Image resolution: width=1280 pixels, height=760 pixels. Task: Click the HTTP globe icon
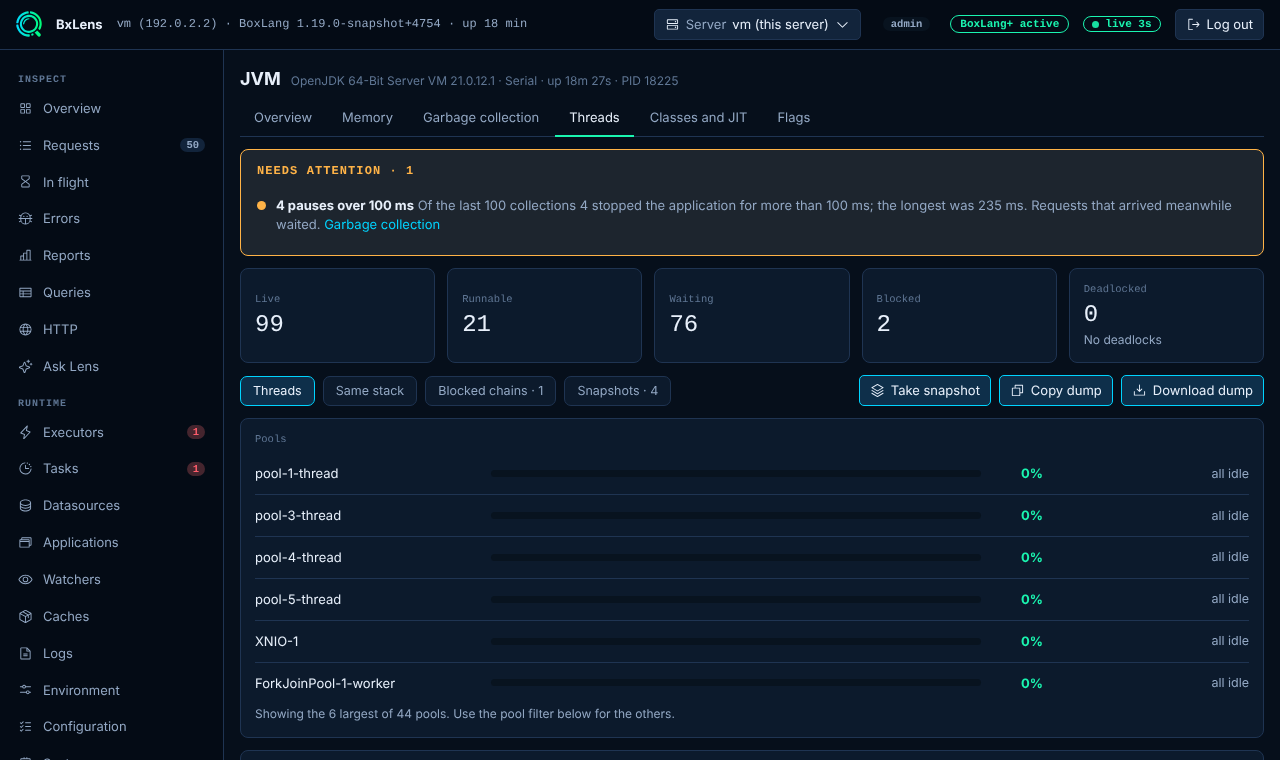(x=26, y=329)
